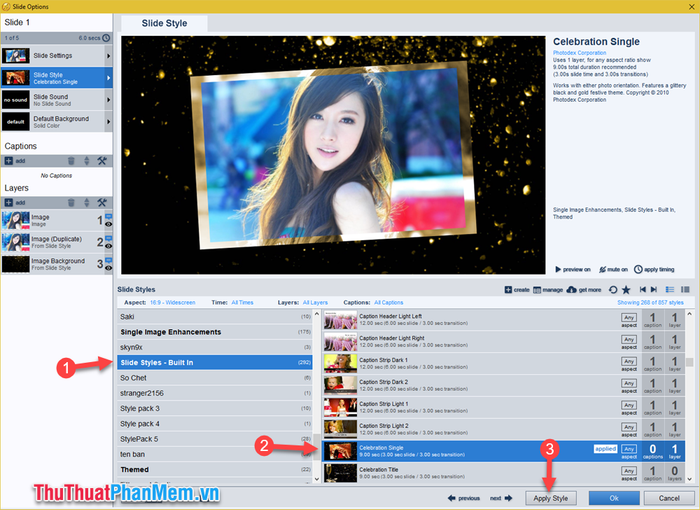Select Image Background layer thumbnail

[16, 264]
